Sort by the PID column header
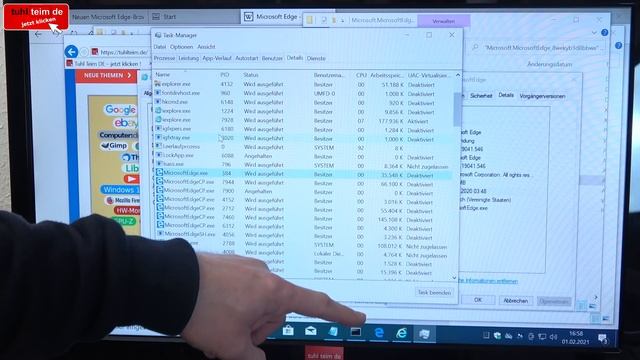Viewport: 640px width, 360px height. [x=224, y=75]
